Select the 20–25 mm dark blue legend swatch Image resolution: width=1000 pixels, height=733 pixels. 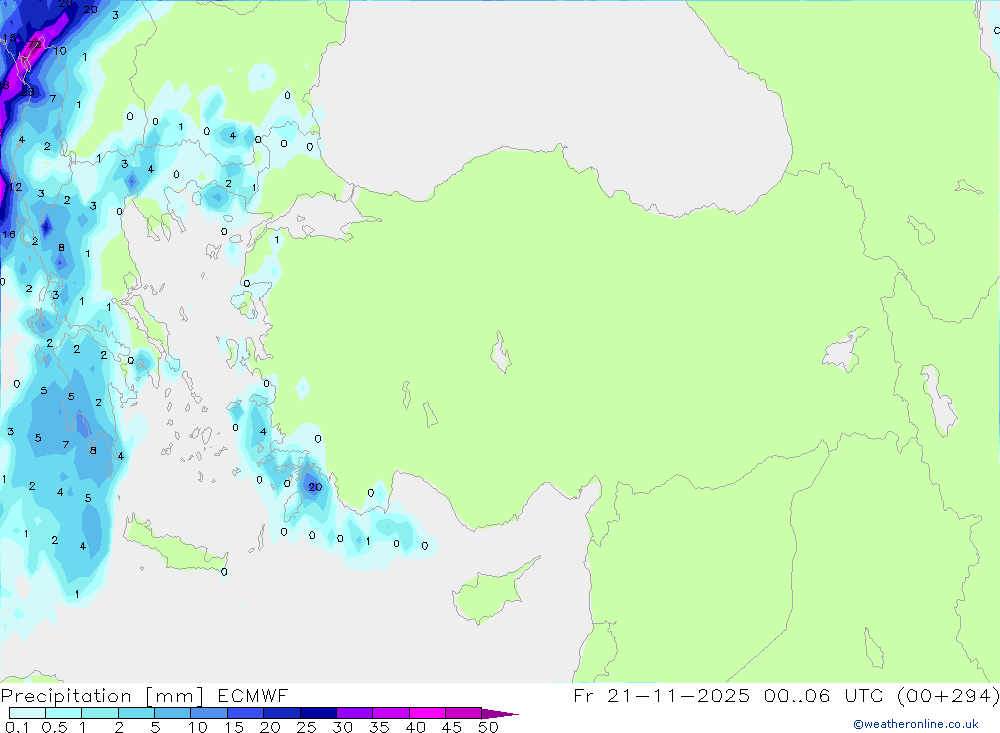coord(282,713)
